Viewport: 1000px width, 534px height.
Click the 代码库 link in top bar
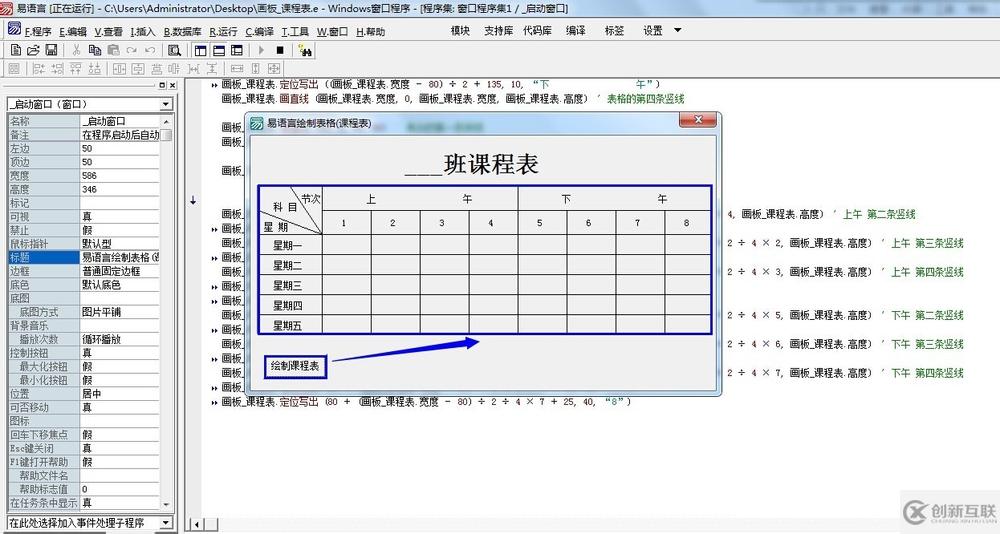click(537, 30)
